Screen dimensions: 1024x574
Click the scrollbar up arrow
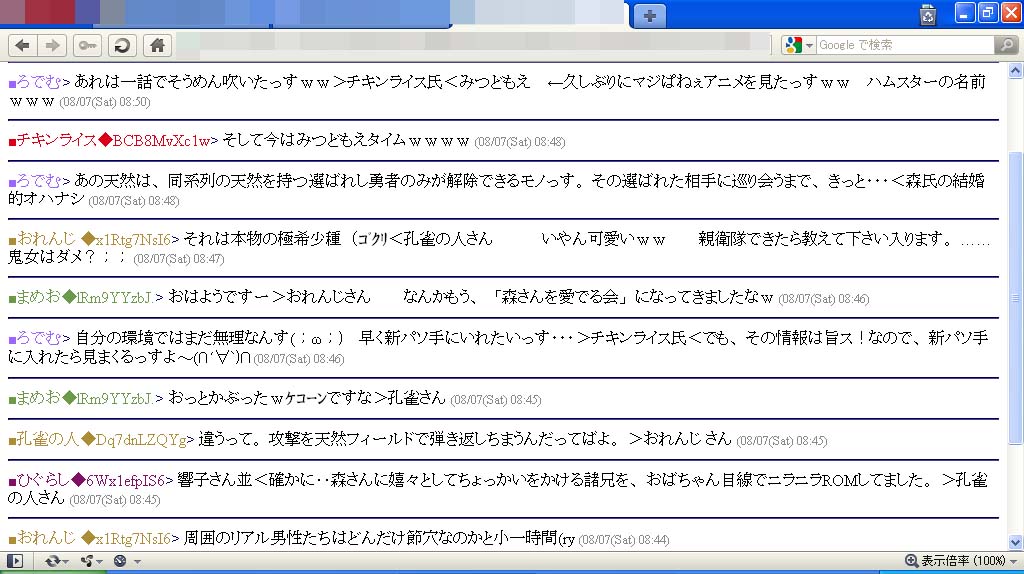tap(1016, 70)
